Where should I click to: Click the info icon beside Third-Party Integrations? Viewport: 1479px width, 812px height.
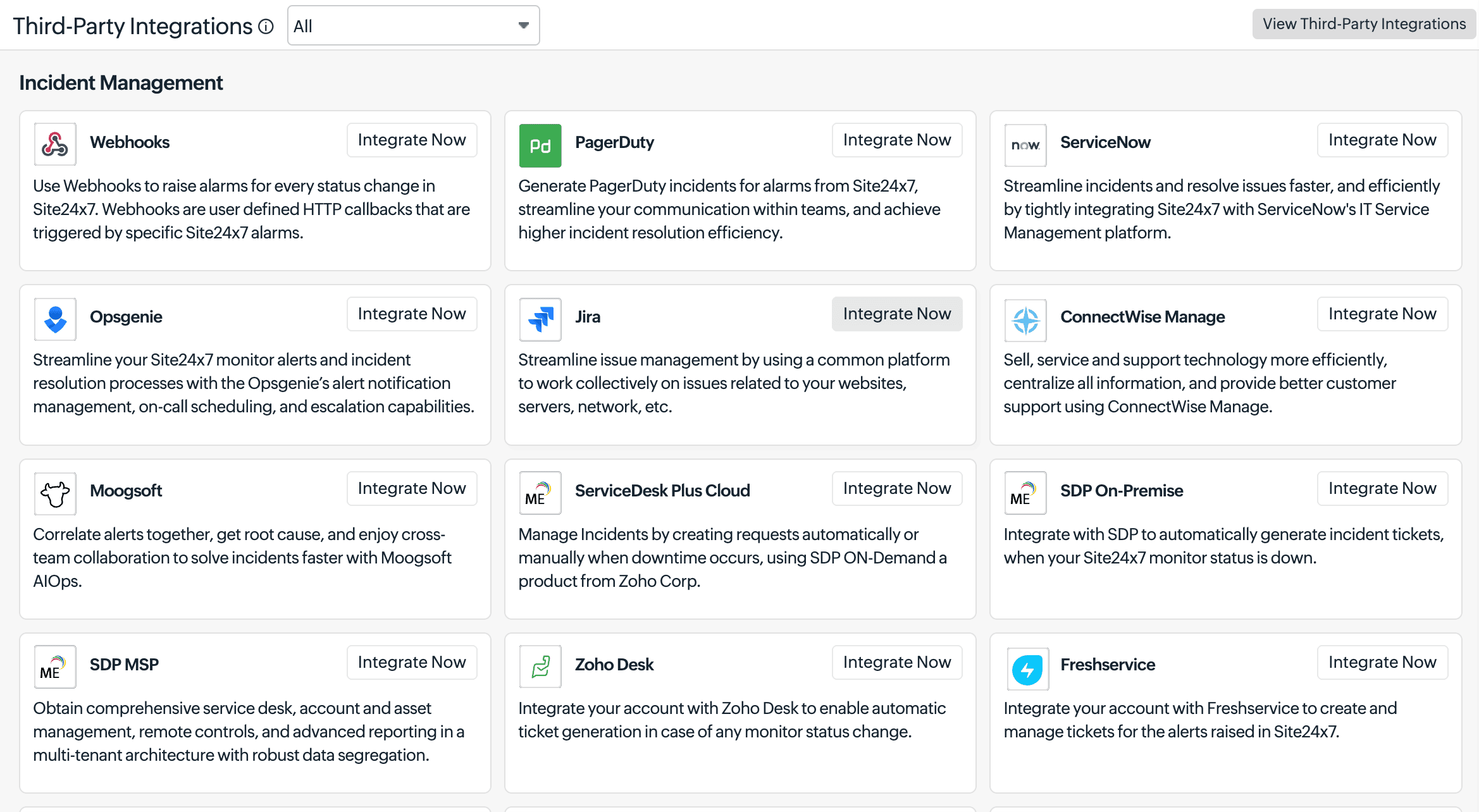click(266, 27)
